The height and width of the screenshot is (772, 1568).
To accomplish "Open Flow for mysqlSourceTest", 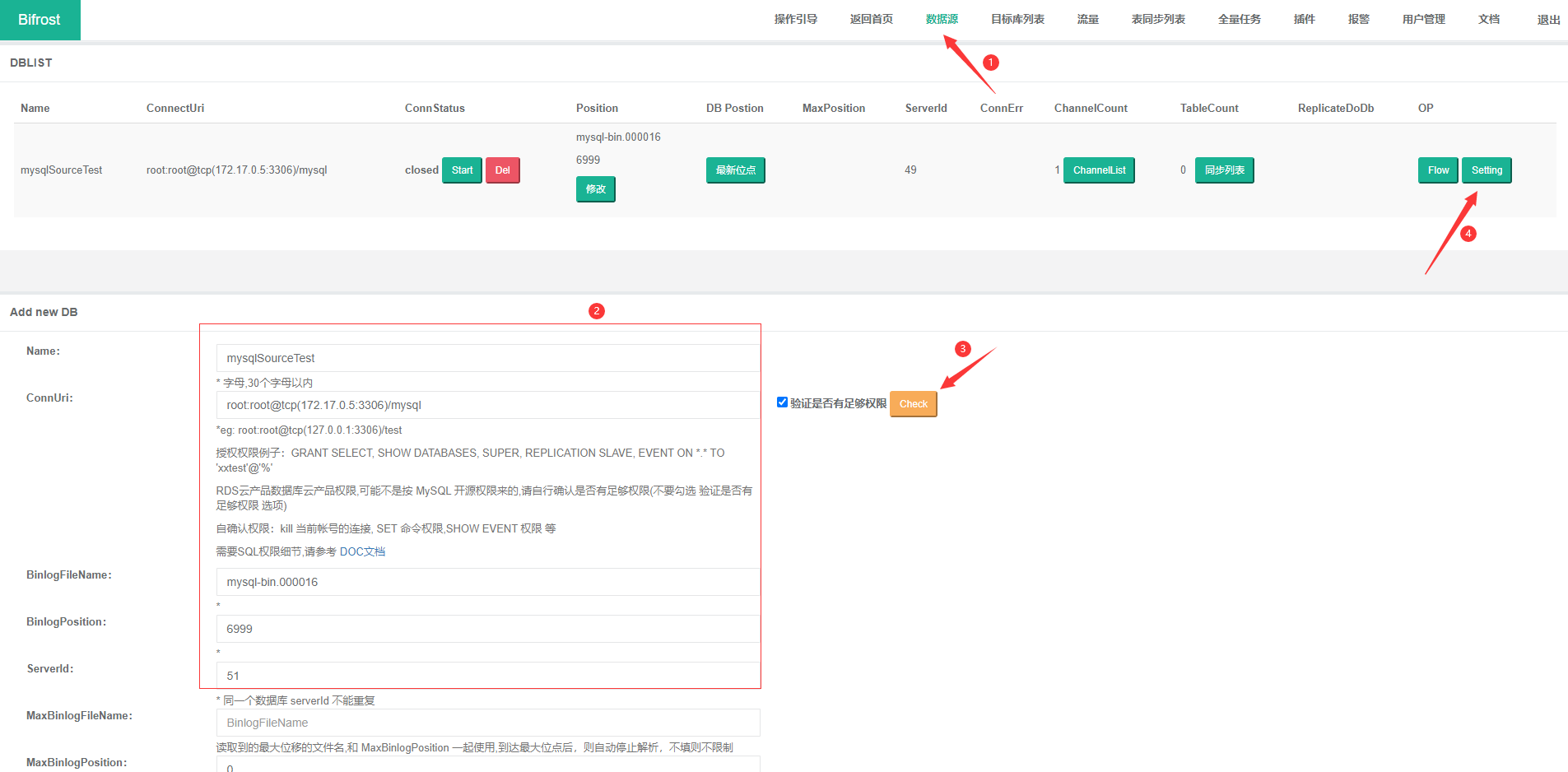I will click(1438, 170).
